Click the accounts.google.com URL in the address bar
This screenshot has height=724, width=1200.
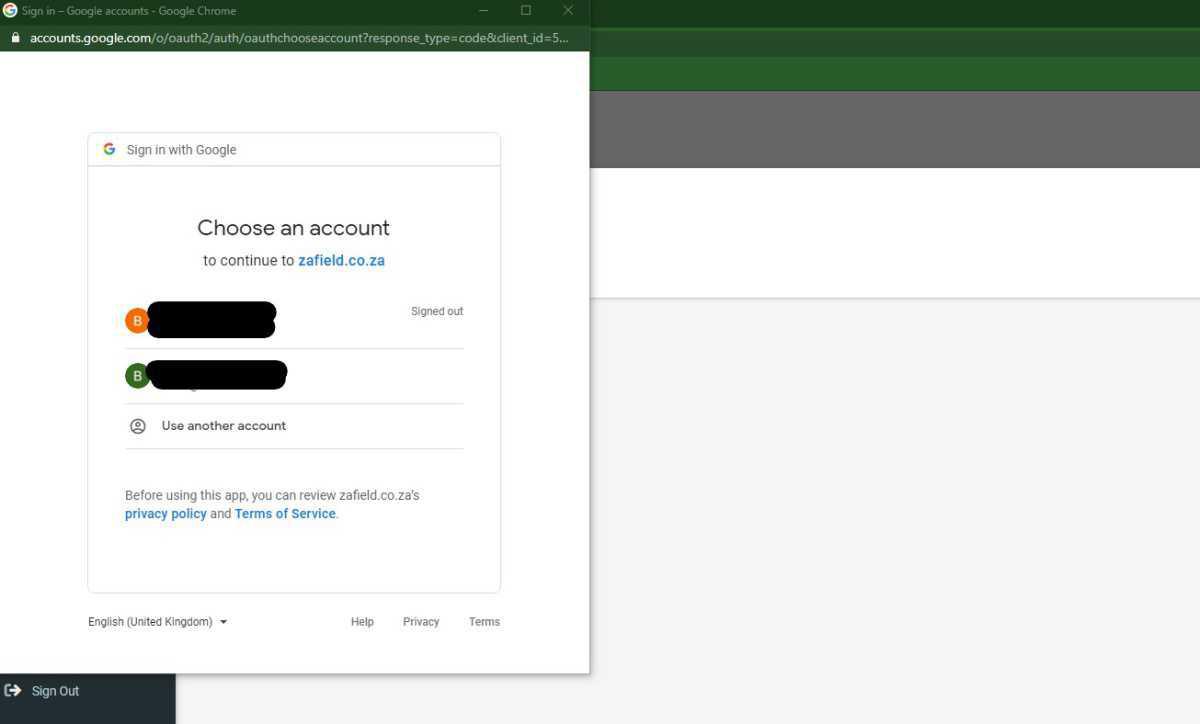(298, 39)
